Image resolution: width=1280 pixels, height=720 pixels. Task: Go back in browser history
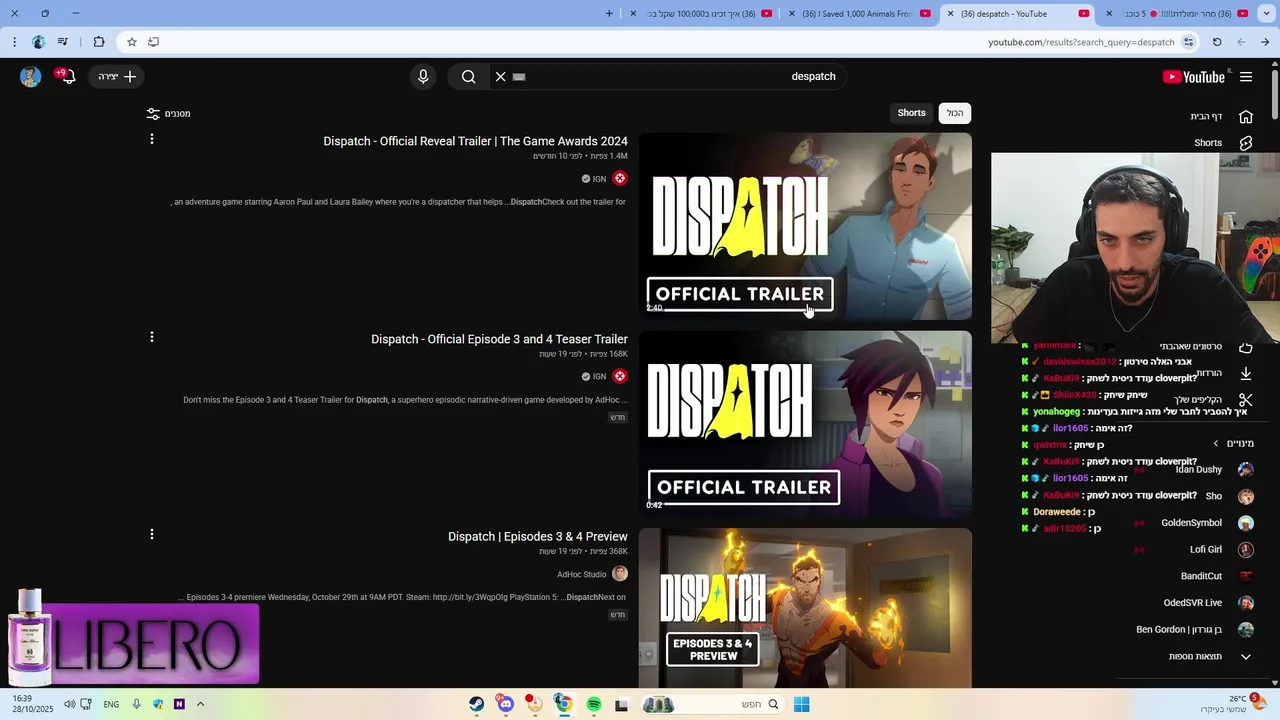(1241, 42)
